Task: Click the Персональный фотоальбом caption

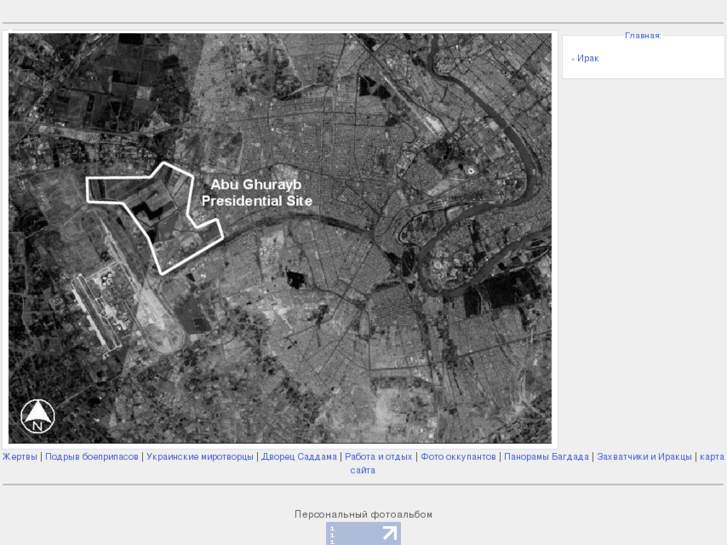Action: [363, 514]
